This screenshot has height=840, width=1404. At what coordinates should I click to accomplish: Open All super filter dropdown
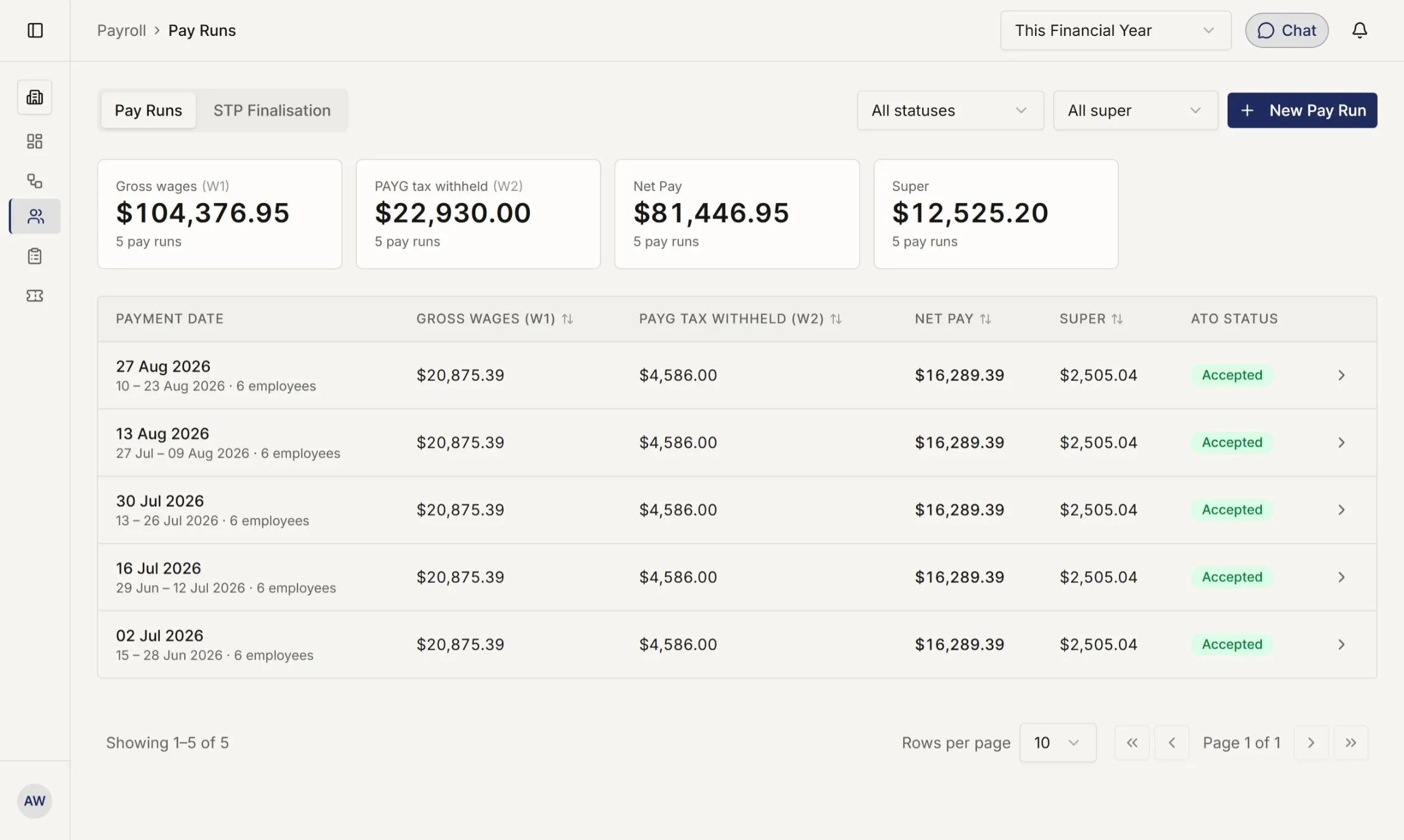(1135, 111)
